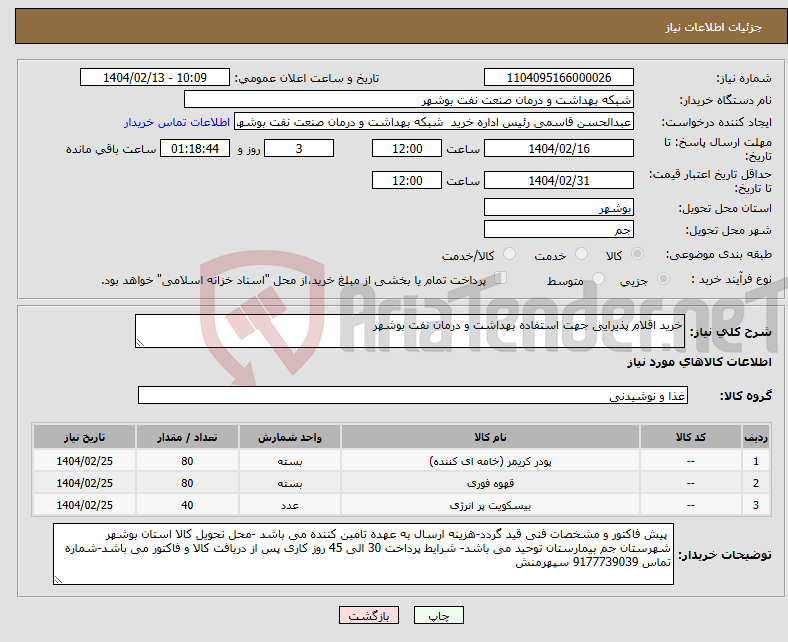Click the ردیف column header
This screenshot has height=642, width=788.
coord(756,437)
